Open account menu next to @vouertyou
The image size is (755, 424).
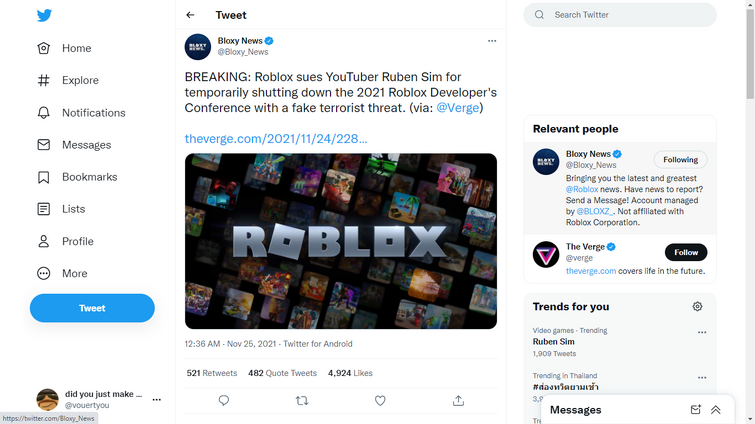pyautogui.click(x=156, y=399)
